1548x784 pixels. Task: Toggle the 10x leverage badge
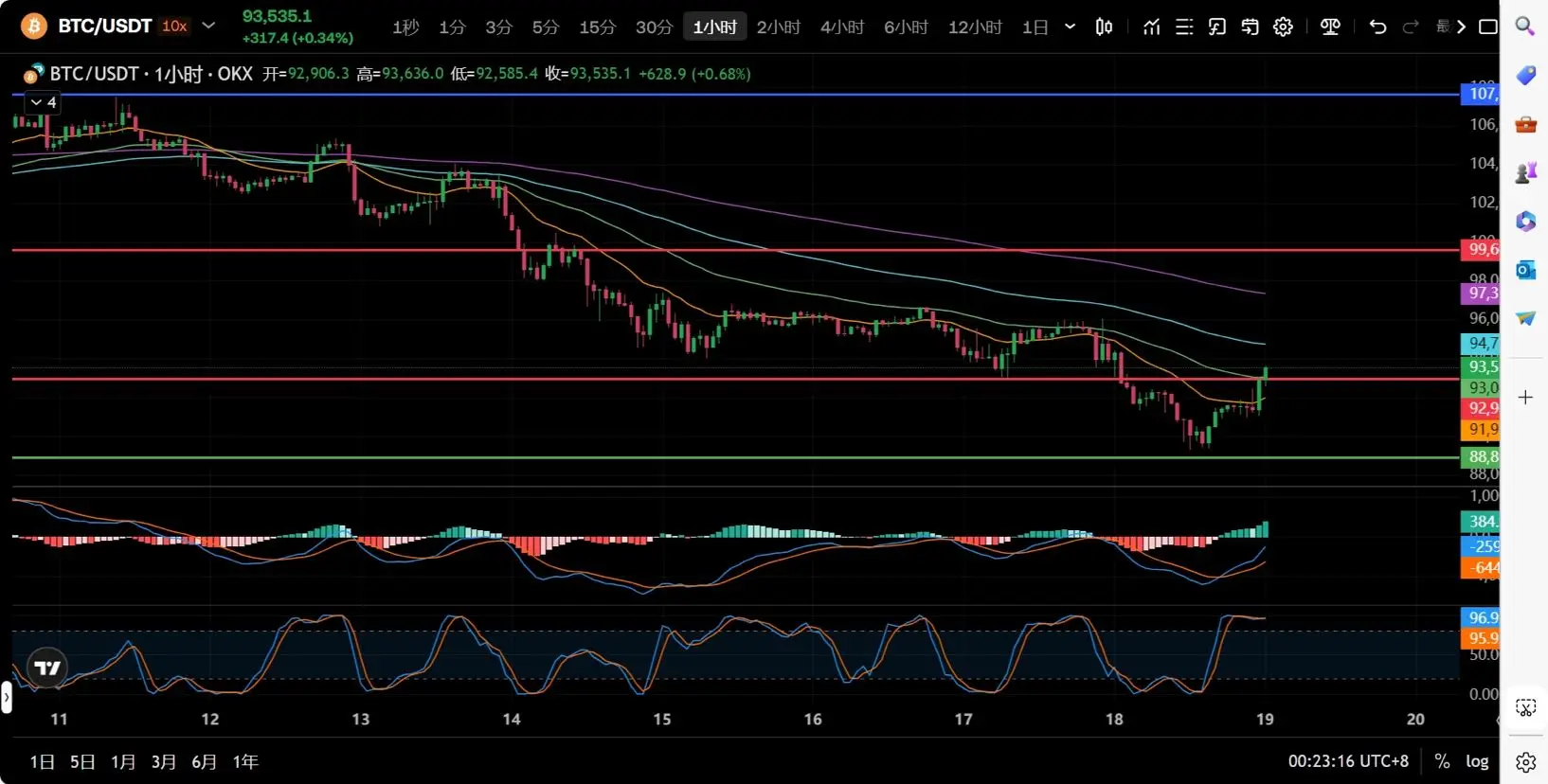[x=174, y=26]
